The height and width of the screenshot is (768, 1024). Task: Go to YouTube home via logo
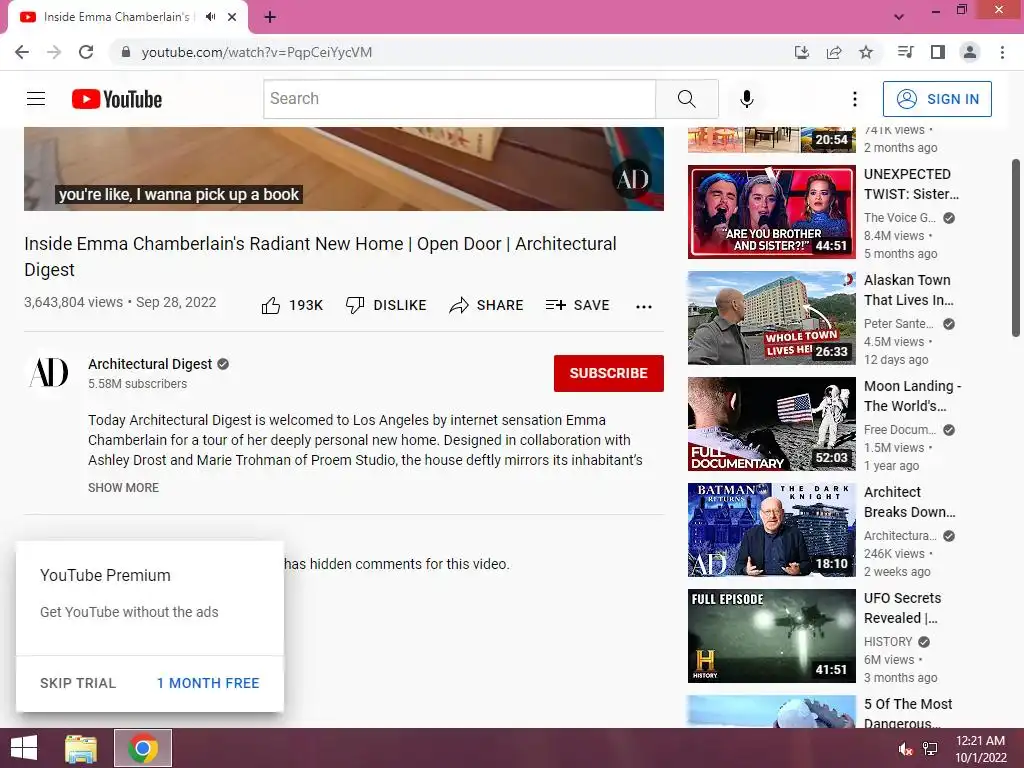click(x=117, y=99)
